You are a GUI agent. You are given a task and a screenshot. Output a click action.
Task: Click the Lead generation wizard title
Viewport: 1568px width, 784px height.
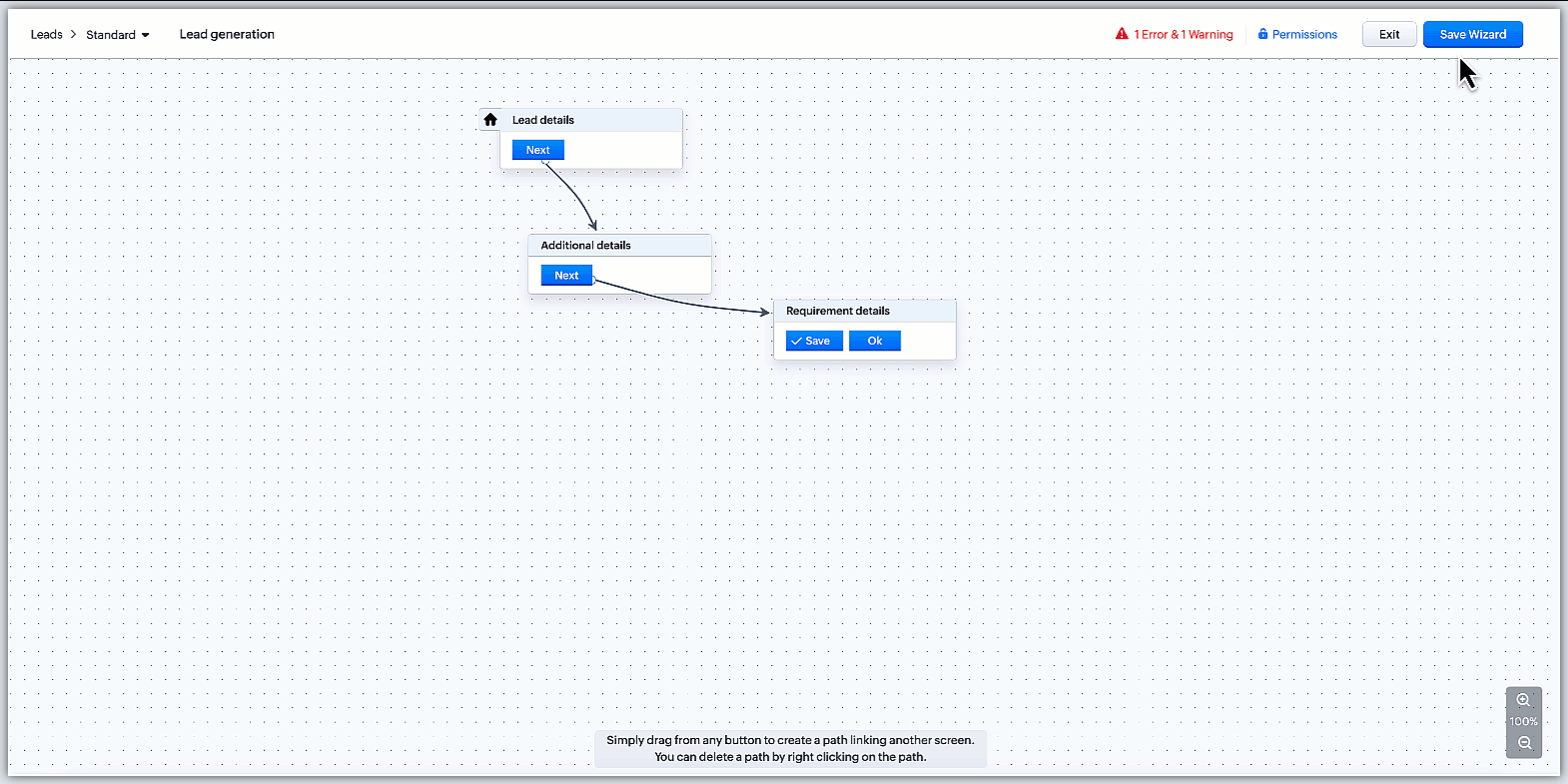(x=227, y=35)
